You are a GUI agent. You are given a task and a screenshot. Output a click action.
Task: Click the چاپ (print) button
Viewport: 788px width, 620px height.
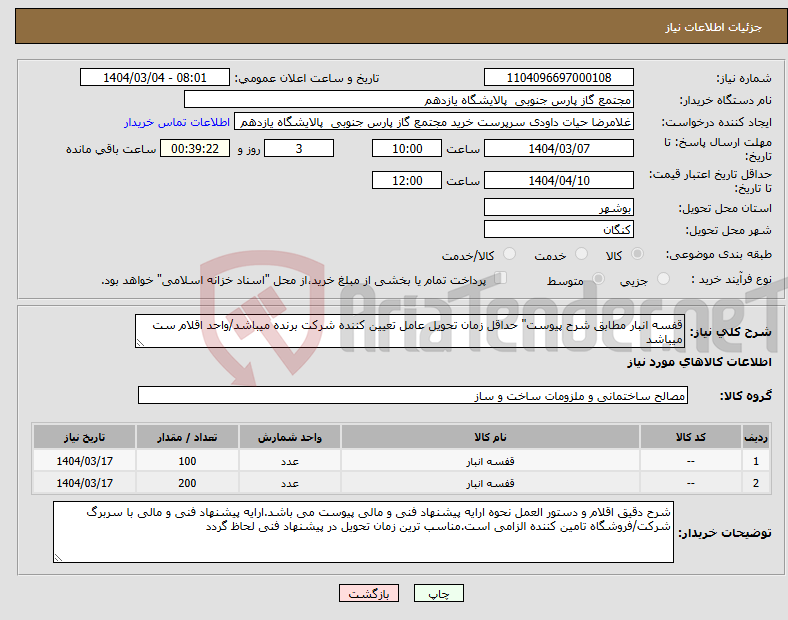[x=438, y=593]
